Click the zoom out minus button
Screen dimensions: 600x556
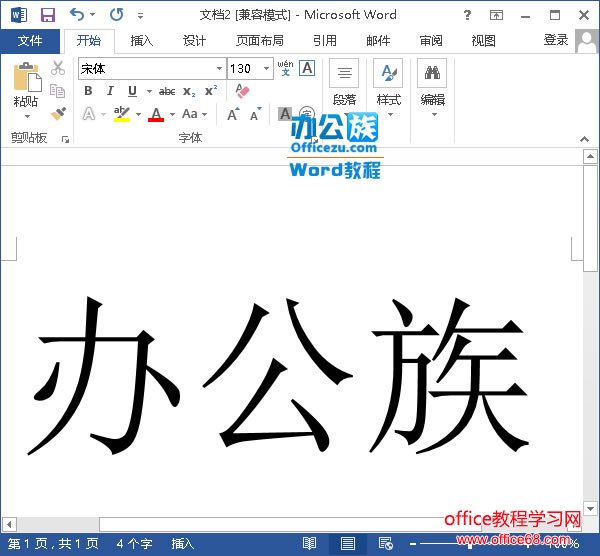tap(413, 544)
